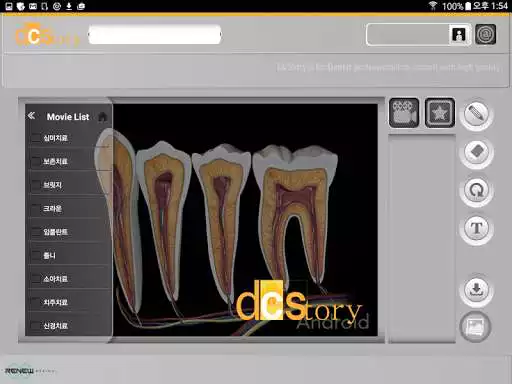This screenshot has height=384, width=512.
Task: Tick the 보존치료 checkbox
Action: pos(35,161)
